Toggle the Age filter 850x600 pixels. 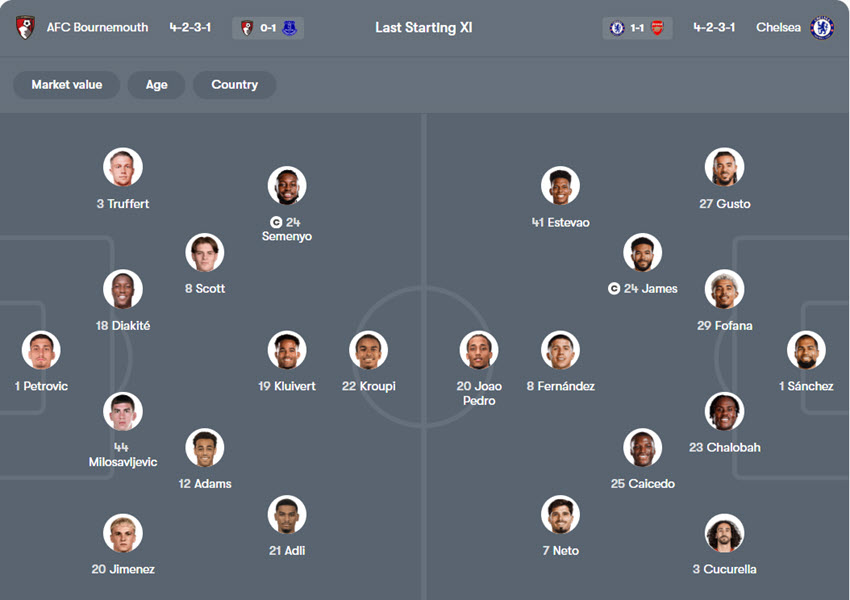[156, 85]
